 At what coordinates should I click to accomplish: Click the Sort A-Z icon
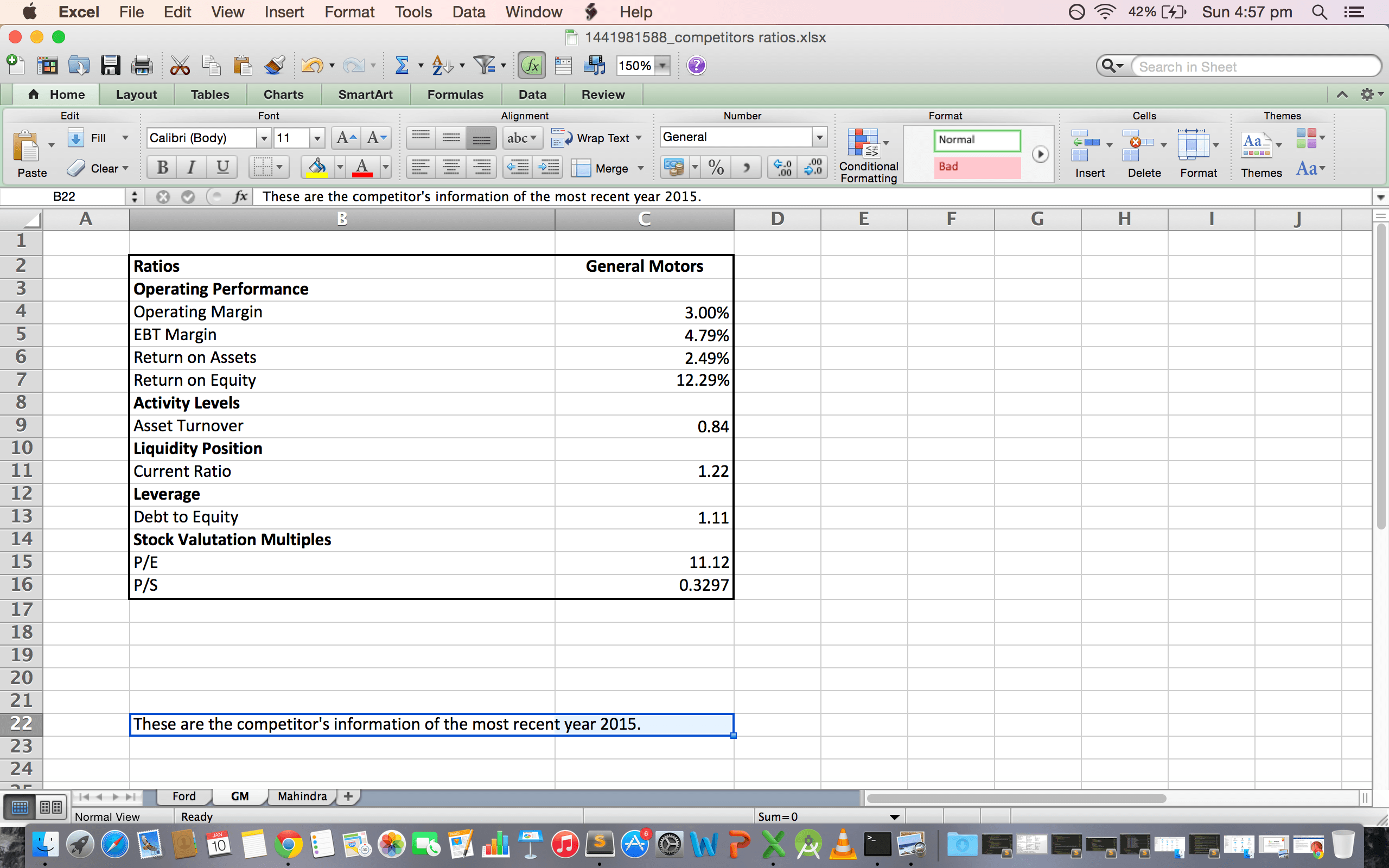click(442, 66)
